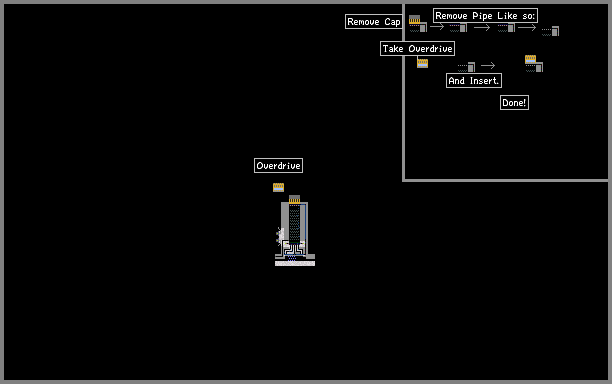Select the 'Remove Cap' sign

click(374, 21)
